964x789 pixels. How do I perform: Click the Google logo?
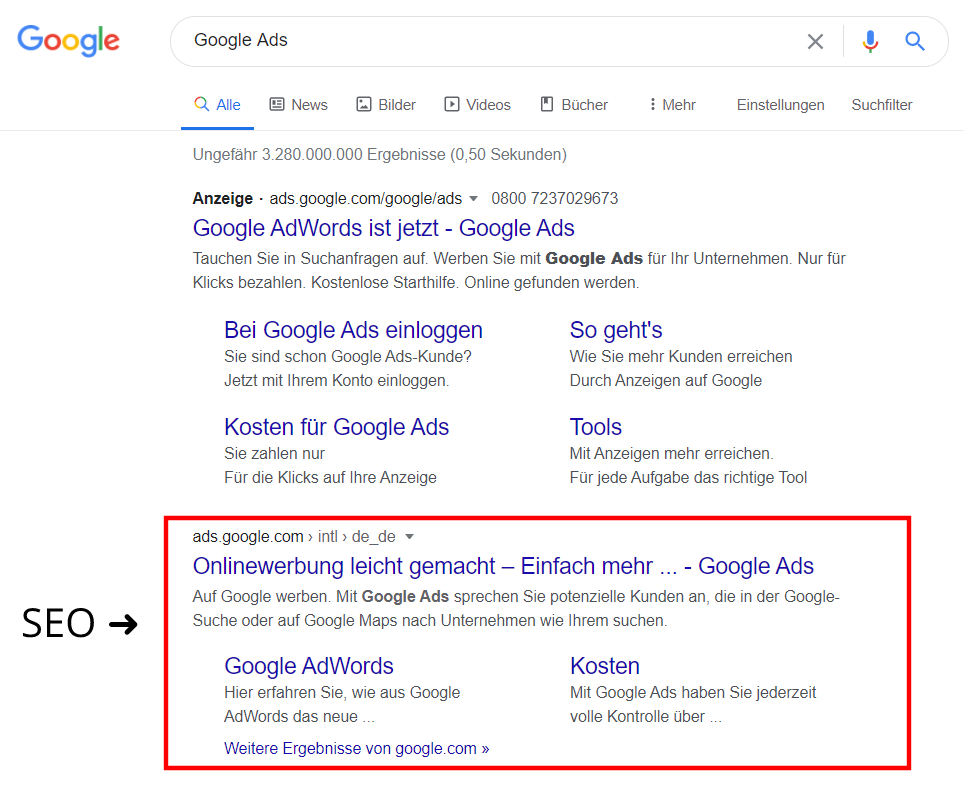(x=68, y=41)
